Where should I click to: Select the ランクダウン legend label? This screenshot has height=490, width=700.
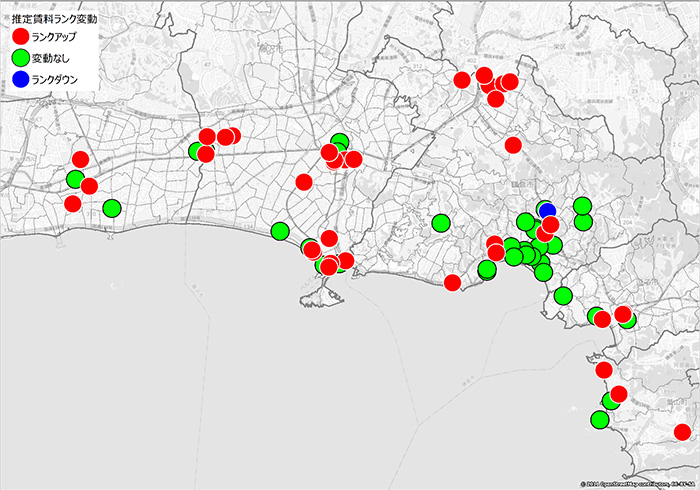tap(62, 79)
